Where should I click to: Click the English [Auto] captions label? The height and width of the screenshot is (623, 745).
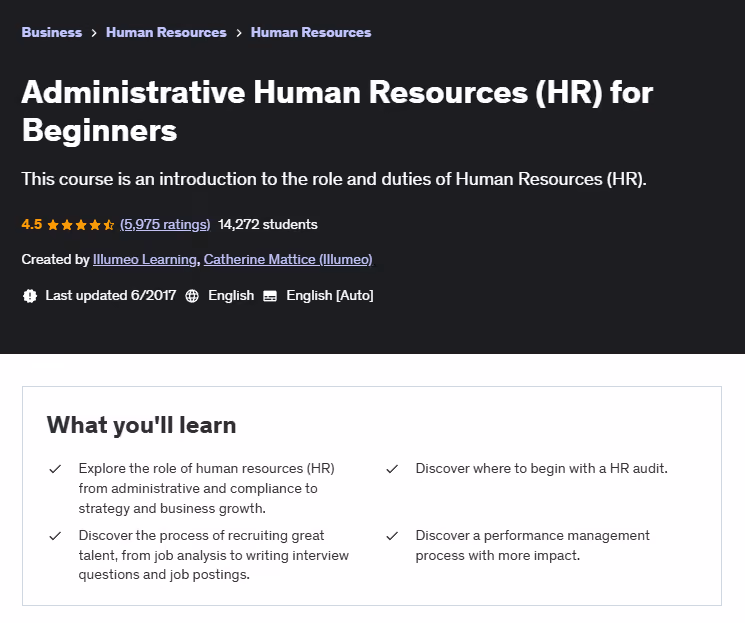pos(330,296)
